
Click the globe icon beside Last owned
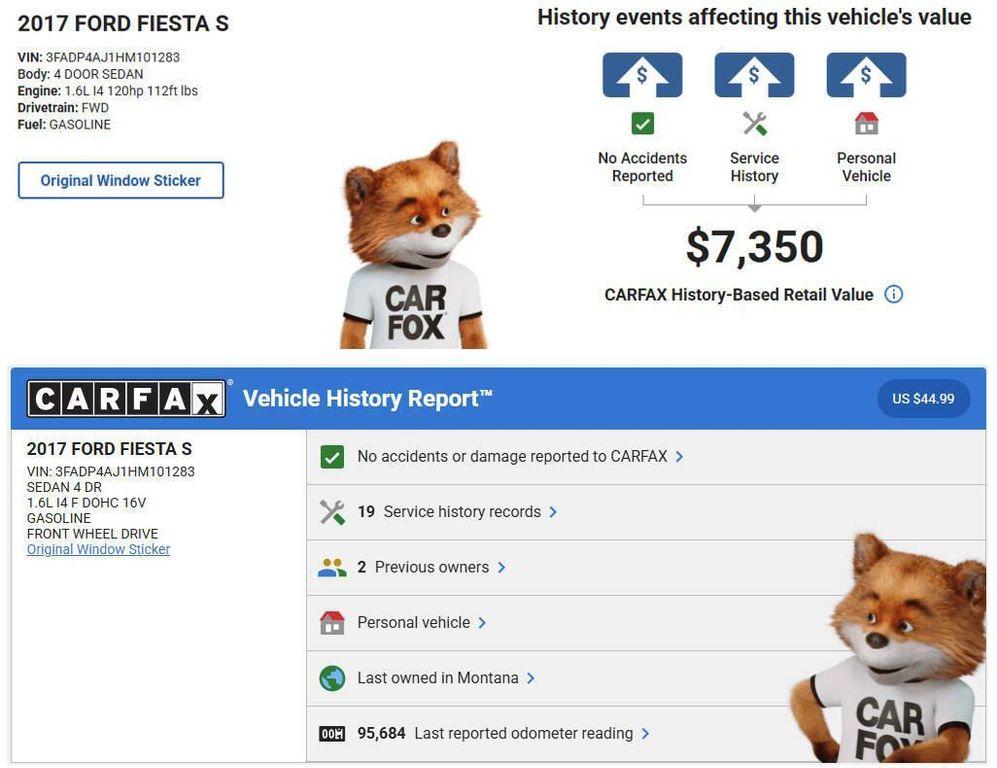[332, 678]
